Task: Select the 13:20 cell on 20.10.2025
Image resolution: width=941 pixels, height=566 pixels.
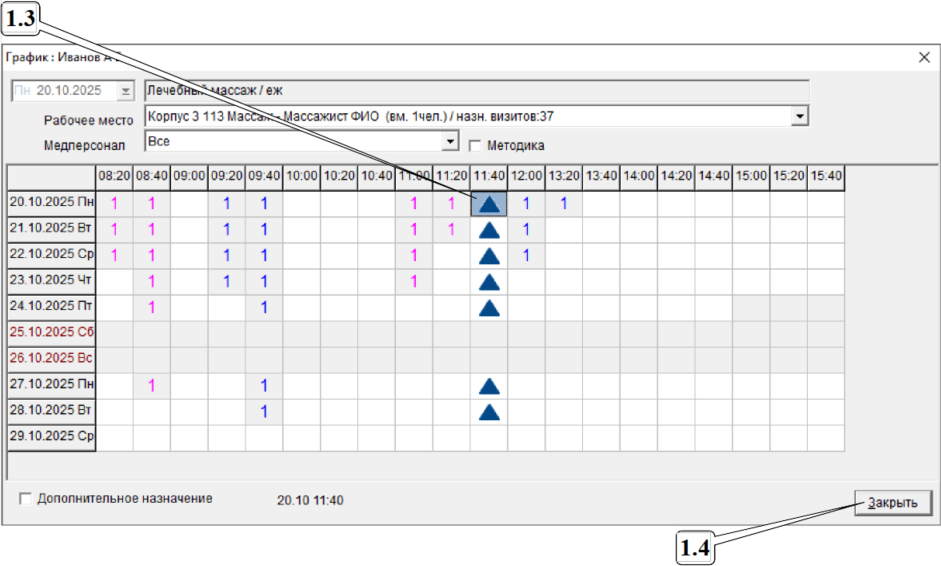Action: click(x=564, y=204)
